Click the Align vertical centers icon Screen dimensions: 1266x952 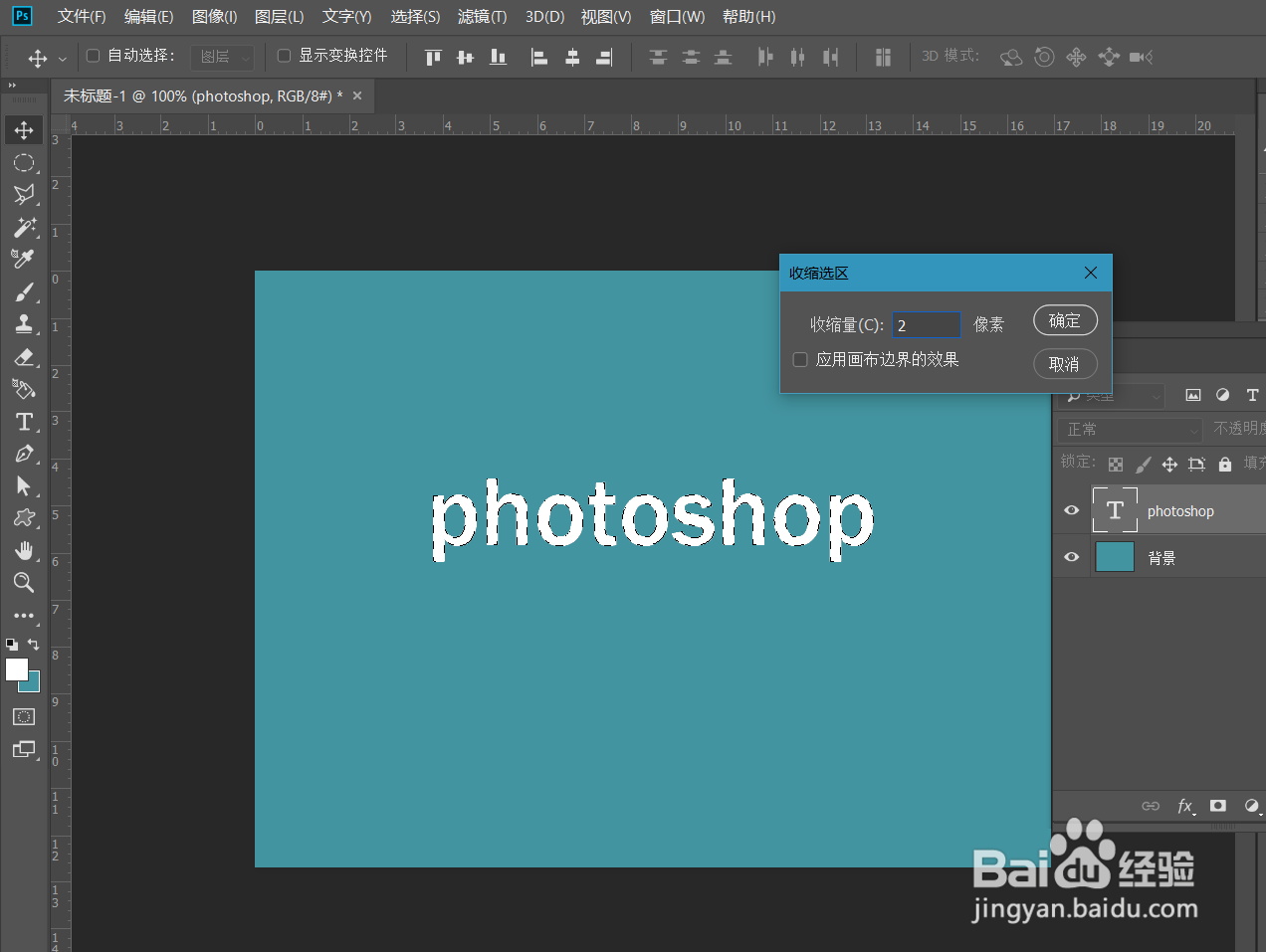[465, 57]
